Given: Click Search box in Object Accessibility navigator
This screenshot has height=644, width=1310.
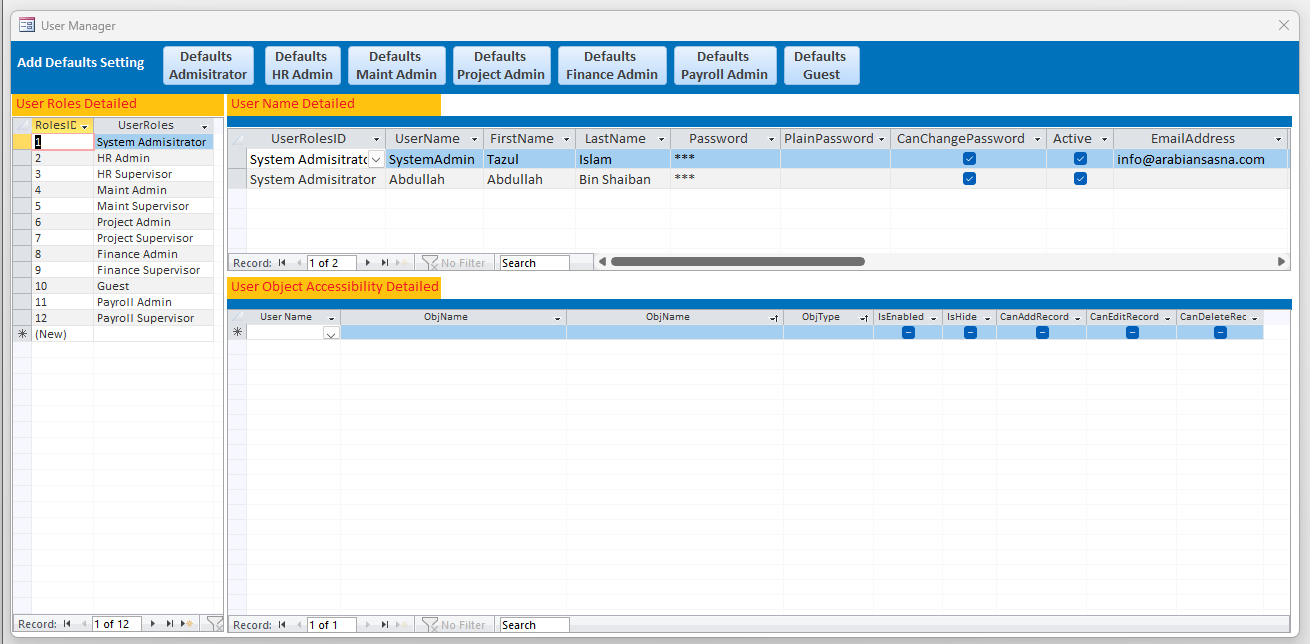Looking at the screenshot, I should point(534,625).
